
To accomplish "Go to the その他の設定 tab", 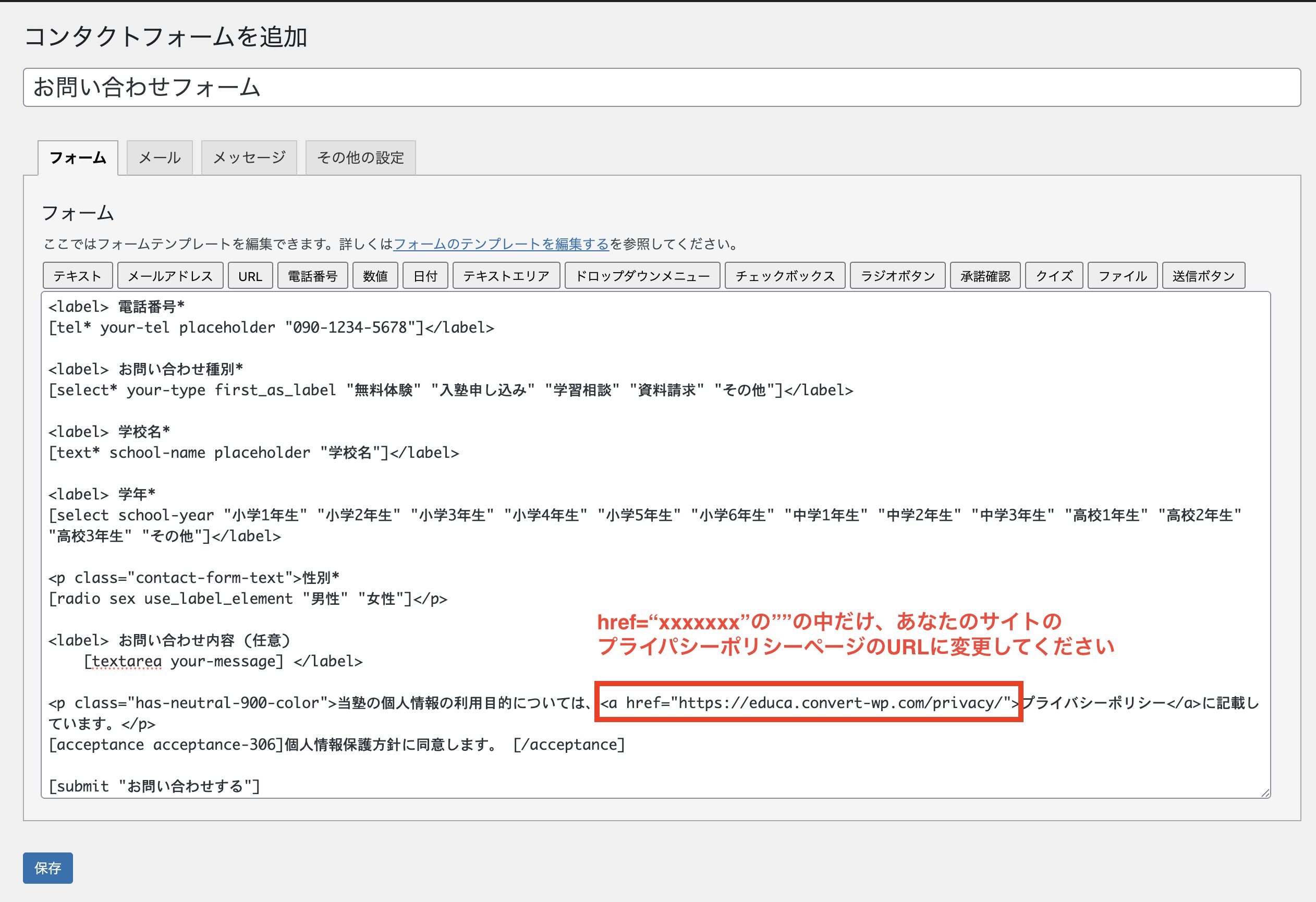I will point(360,157).
